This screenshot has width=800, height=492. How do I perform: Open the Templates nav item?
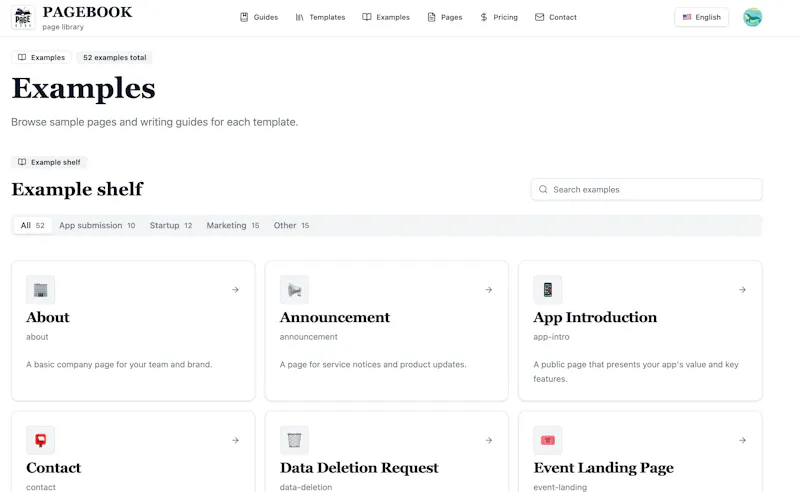pyautogui.click(x=320, y=17)
